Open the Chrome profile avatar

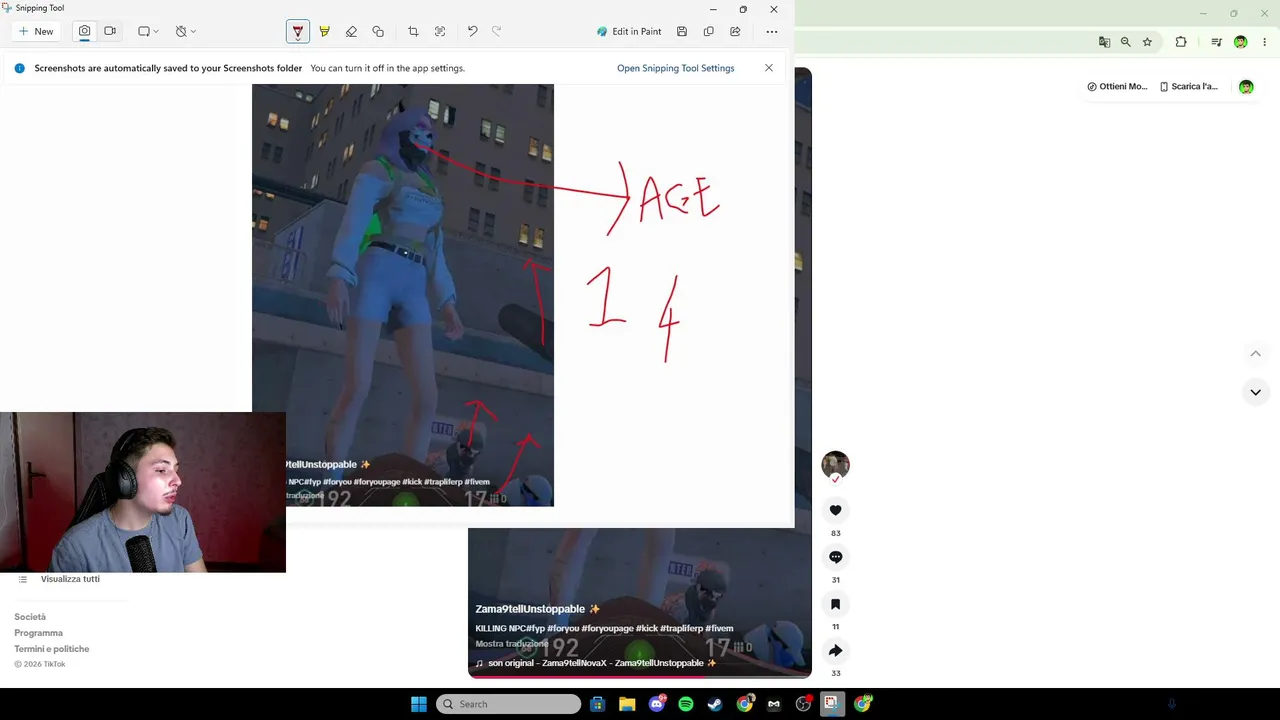[1241, 42]
